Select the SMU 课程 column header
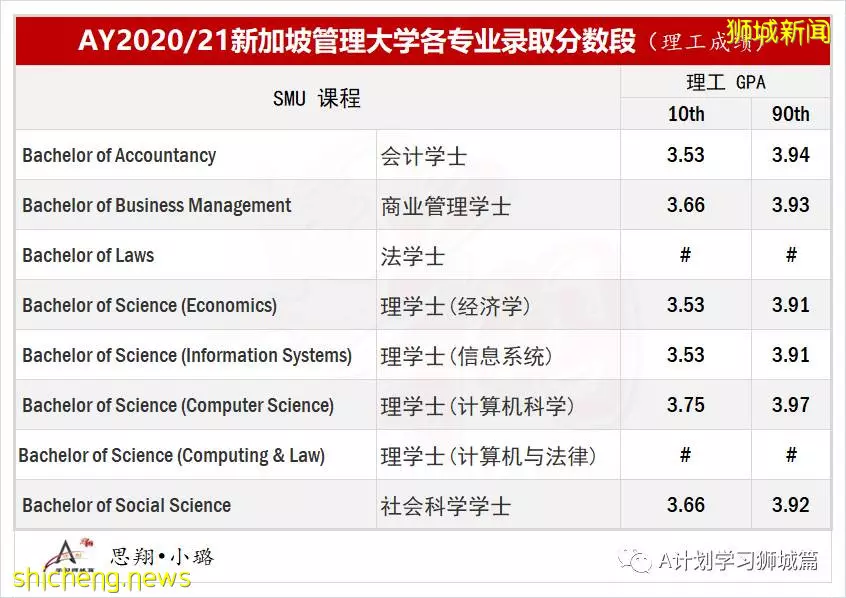846x598 pixels. click(317, 98)
